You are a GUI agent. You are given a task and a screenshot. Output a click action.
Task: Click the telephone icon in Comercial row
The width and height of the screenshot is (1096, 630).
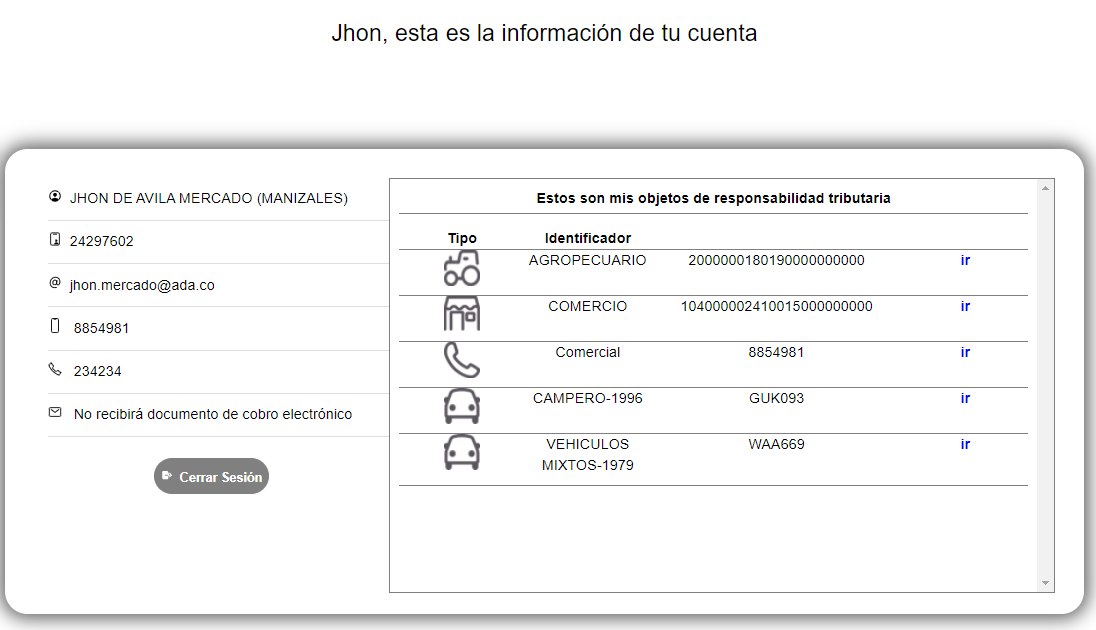(462, 360)
